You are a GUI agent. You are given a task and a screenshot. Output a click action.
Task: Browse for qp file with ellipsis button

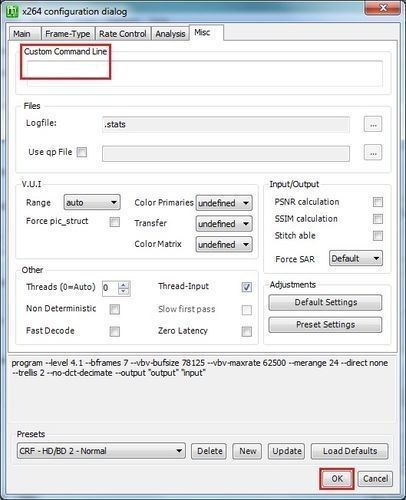373,153
